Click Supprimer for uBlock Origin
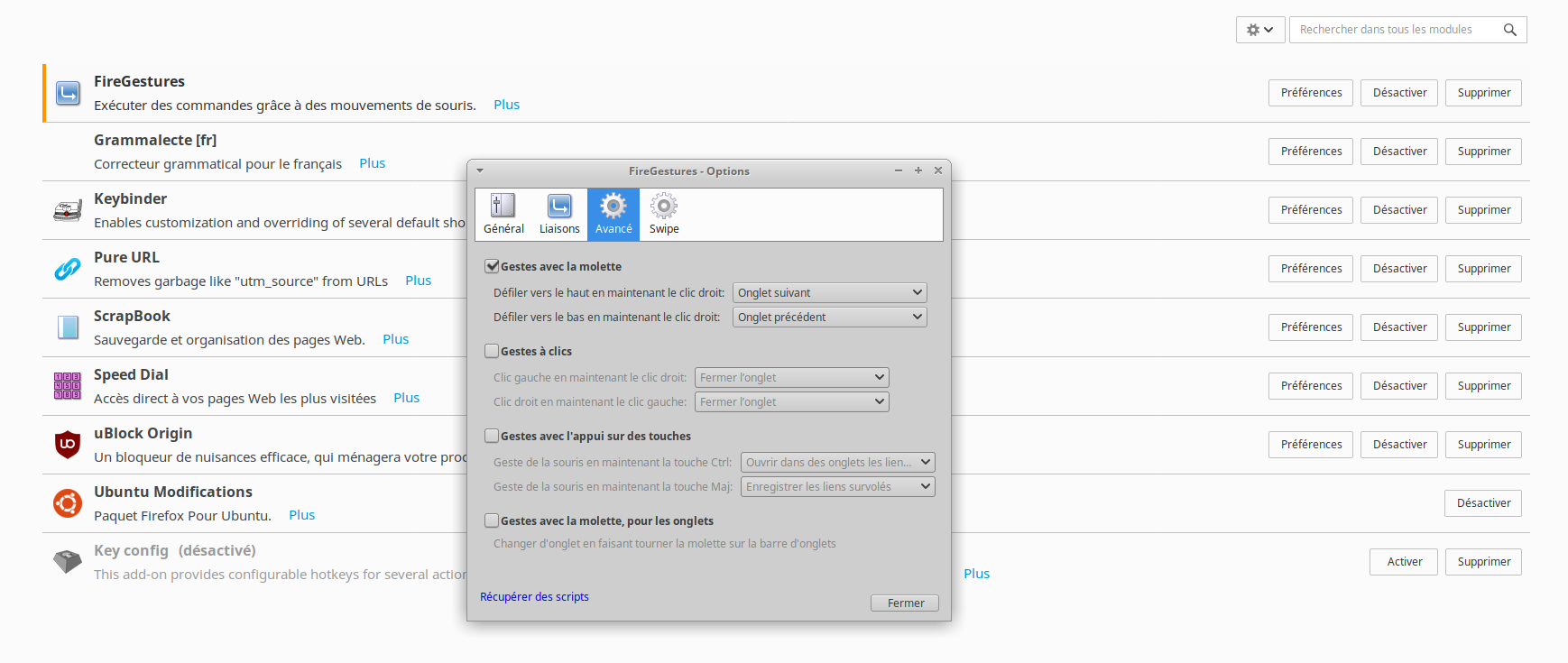This screenshot has width=1568, height=663. [1483, 445]
